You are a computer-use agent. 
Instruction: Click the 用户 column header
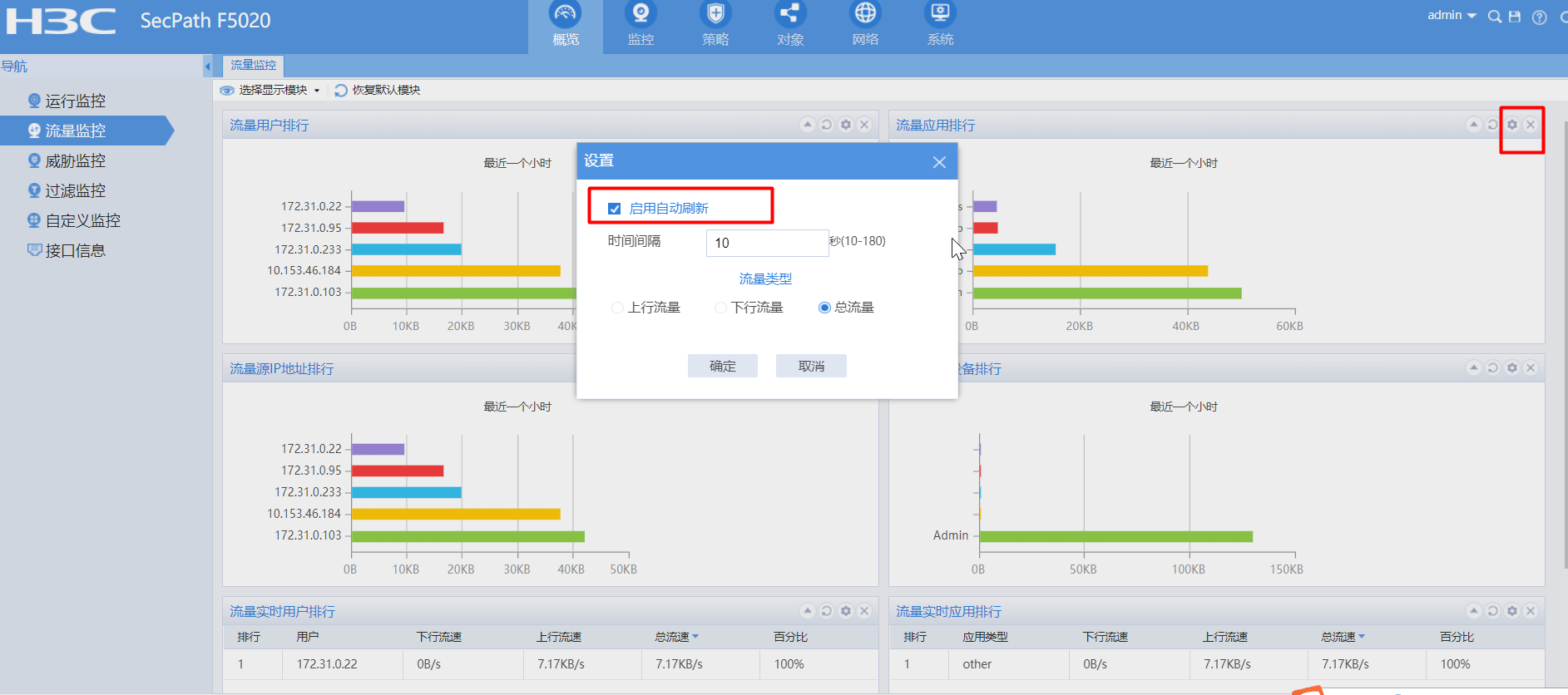coord(308,637)
